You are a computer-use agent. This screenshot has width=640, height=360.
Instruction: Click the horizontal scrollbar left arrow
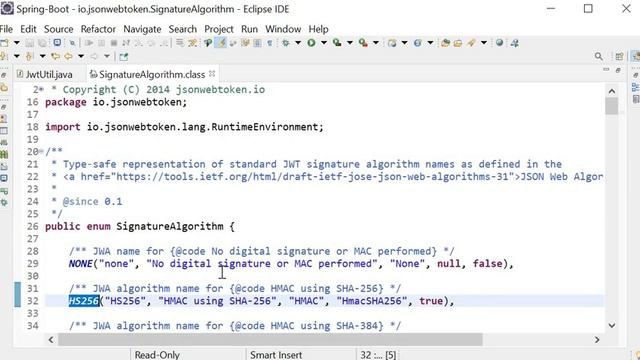tap(51, 339)
